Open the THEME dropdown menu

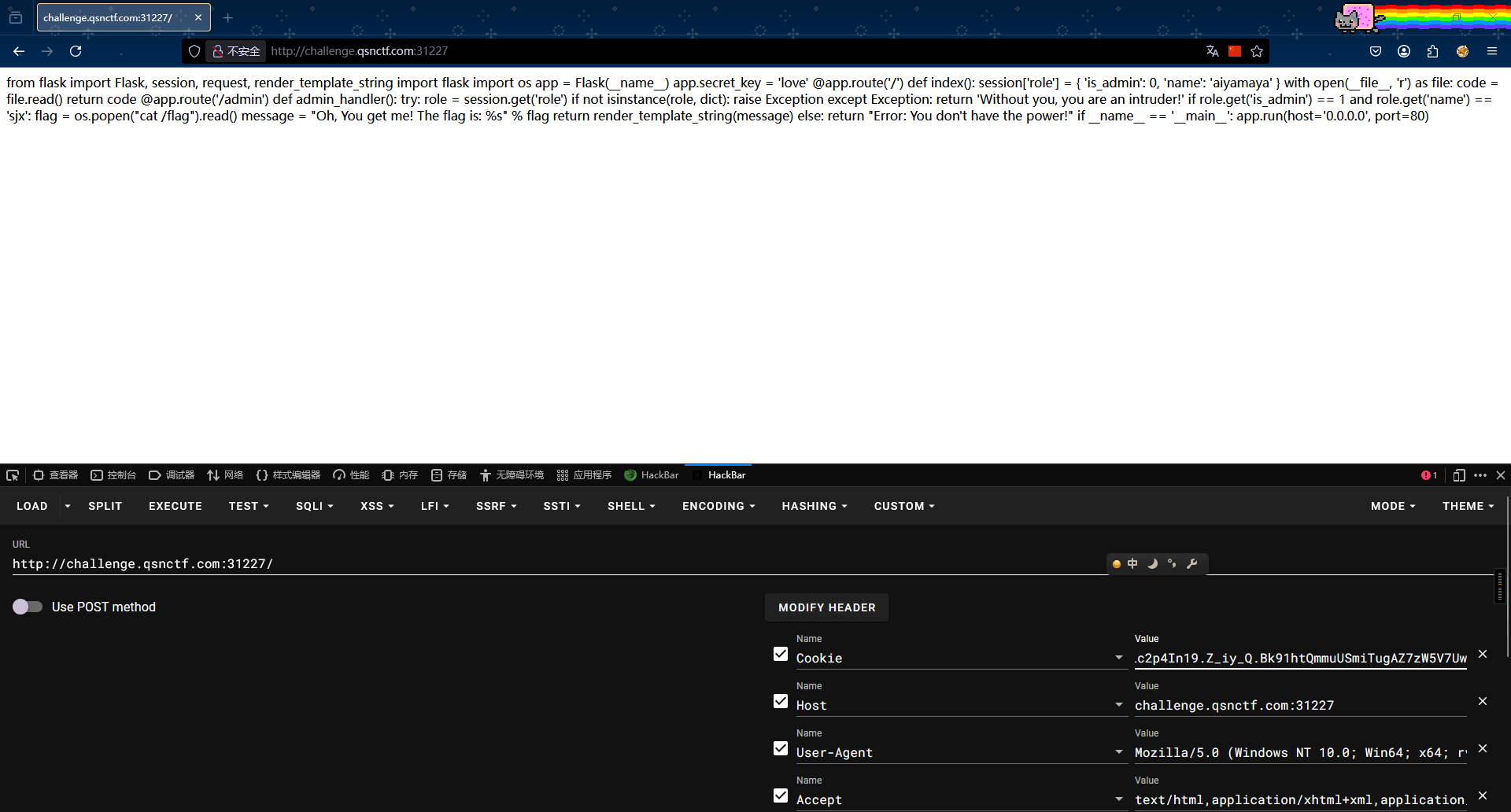tap(1468, 506)
